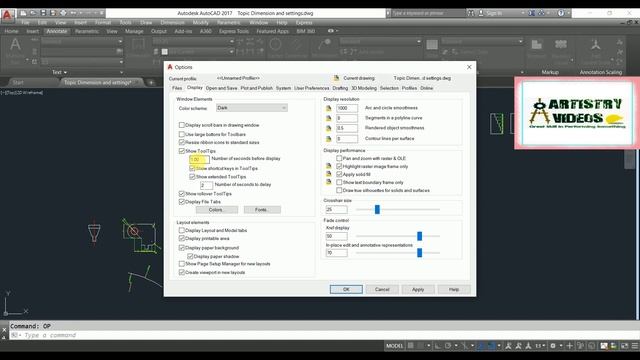Image resolution: width=640 pixels, height=360 pixels.
Task: Open the Dimension menu in menu bar
Action: [172, 22]
